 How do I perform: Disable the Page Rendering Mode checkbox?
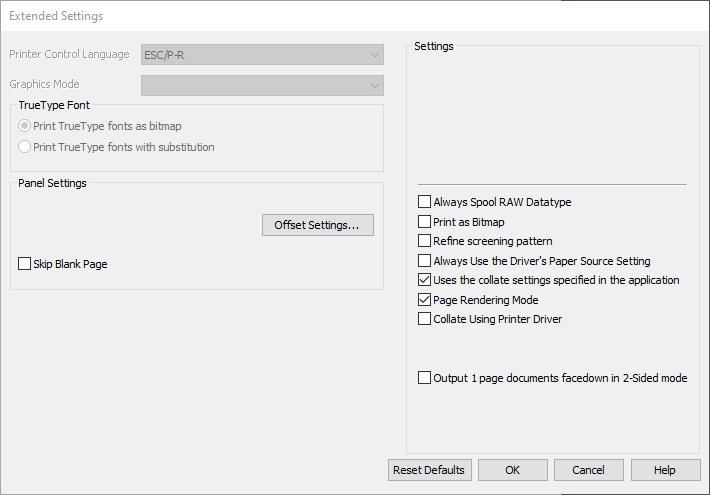click(425, 300)
